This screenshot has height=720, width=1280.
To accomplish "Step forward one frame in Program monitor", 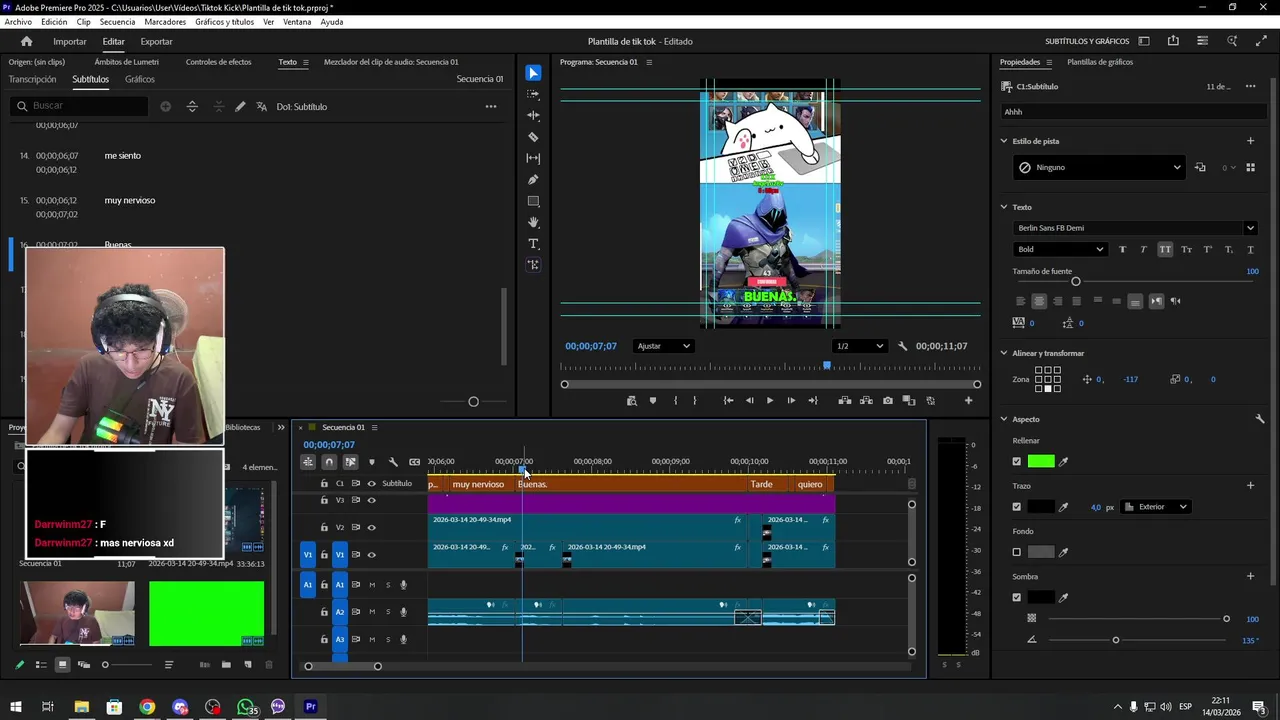I will tap(791, 401).
